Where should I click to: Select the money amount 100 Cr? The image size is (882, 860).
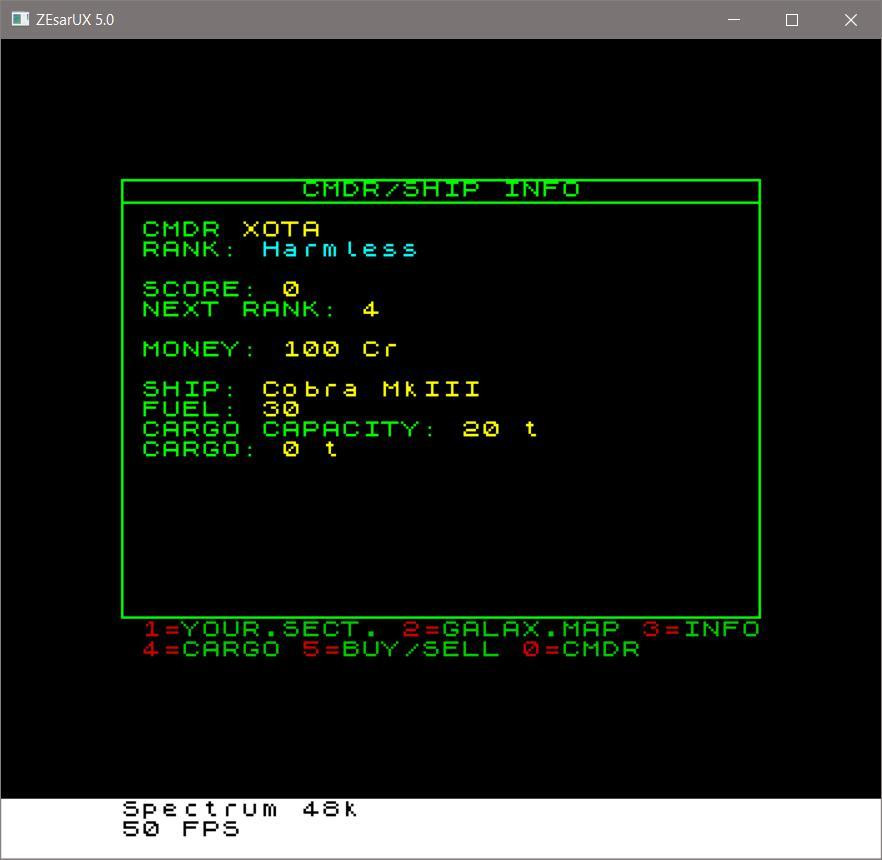click(x=340, y=349)
